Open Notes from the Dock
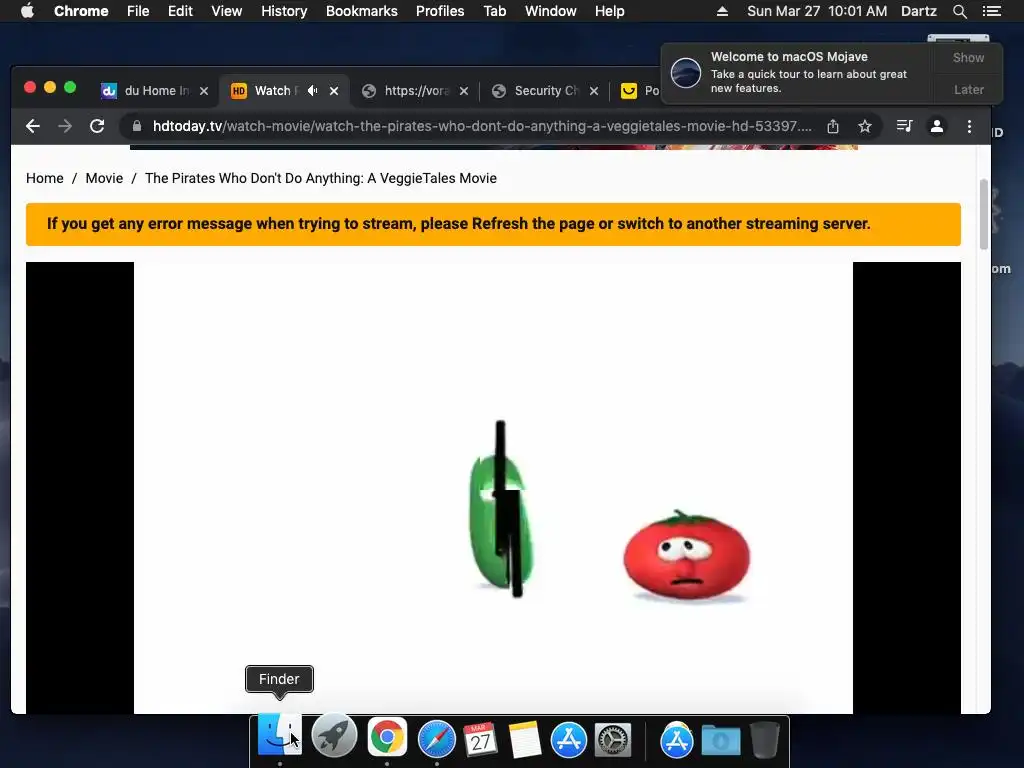The width and height of the screenshot is (1024, 768). click(524, 739)
